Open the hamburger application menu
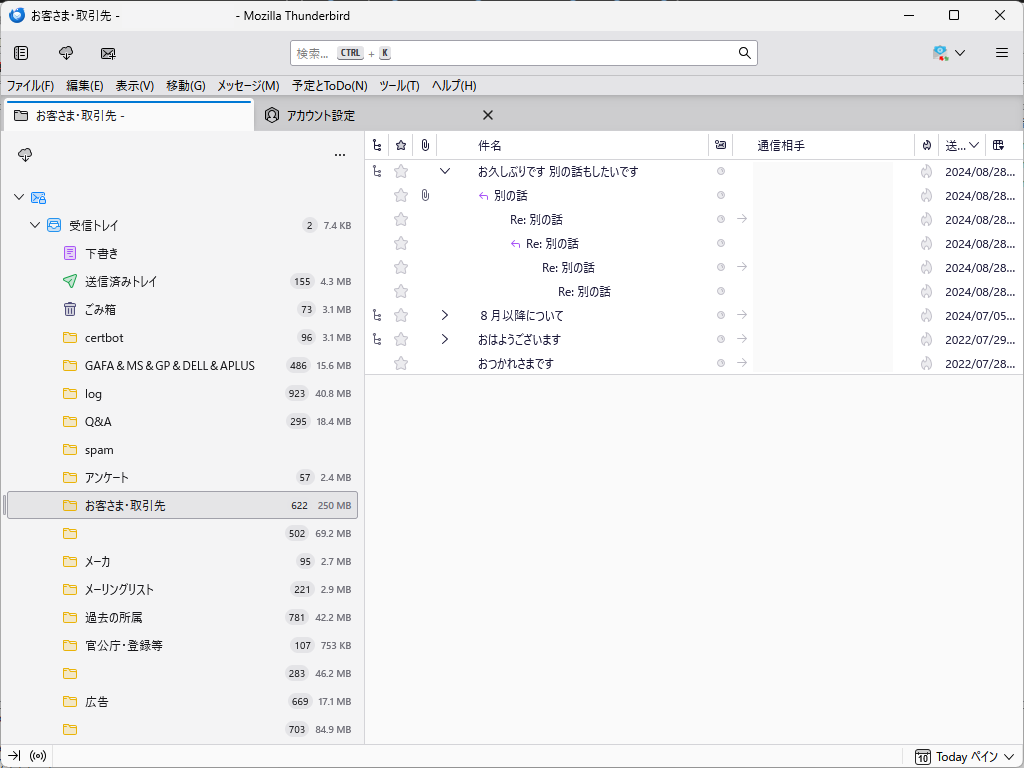Viewport: 1024px width, 768px height. pyautogui.click(x=1002, y=53)
